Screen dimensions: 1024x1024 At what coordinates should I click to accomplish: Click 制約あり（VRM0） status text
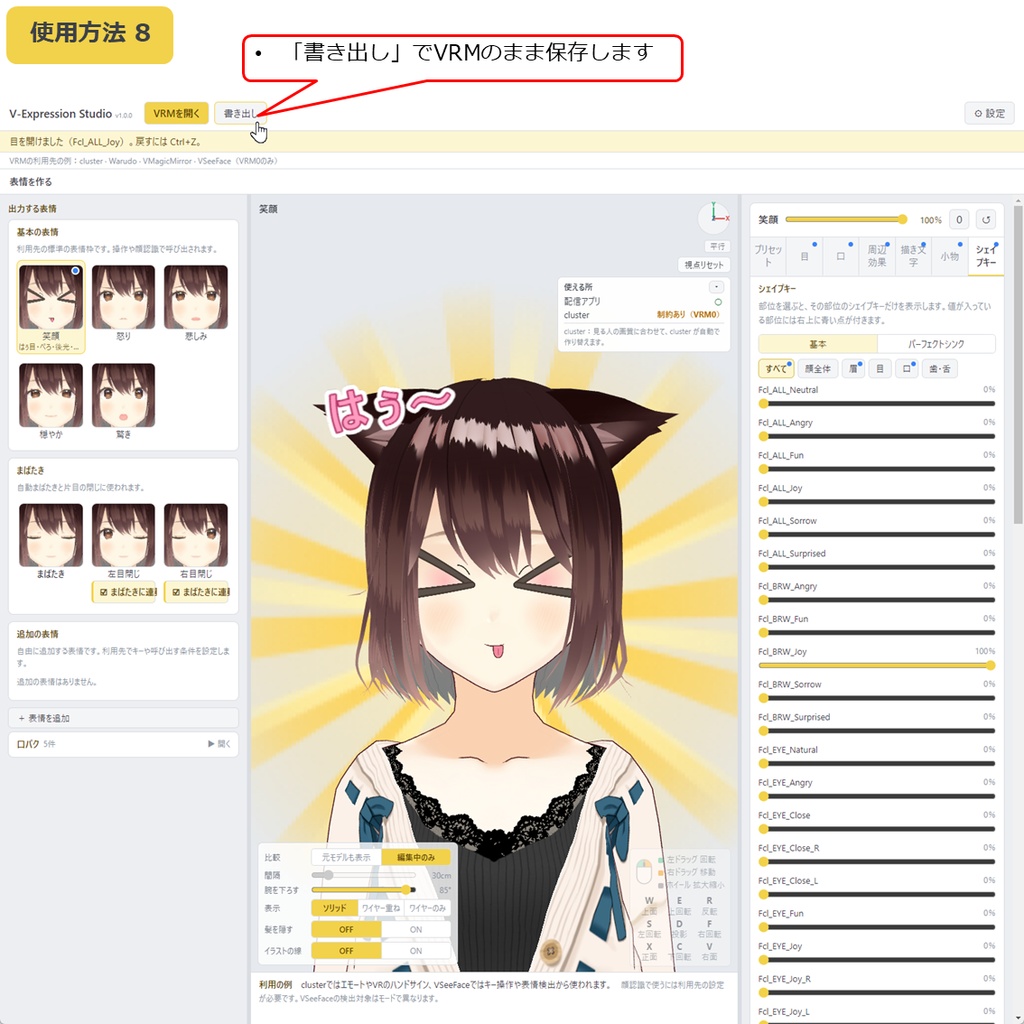pyautogui.click(x=688, y=315)
